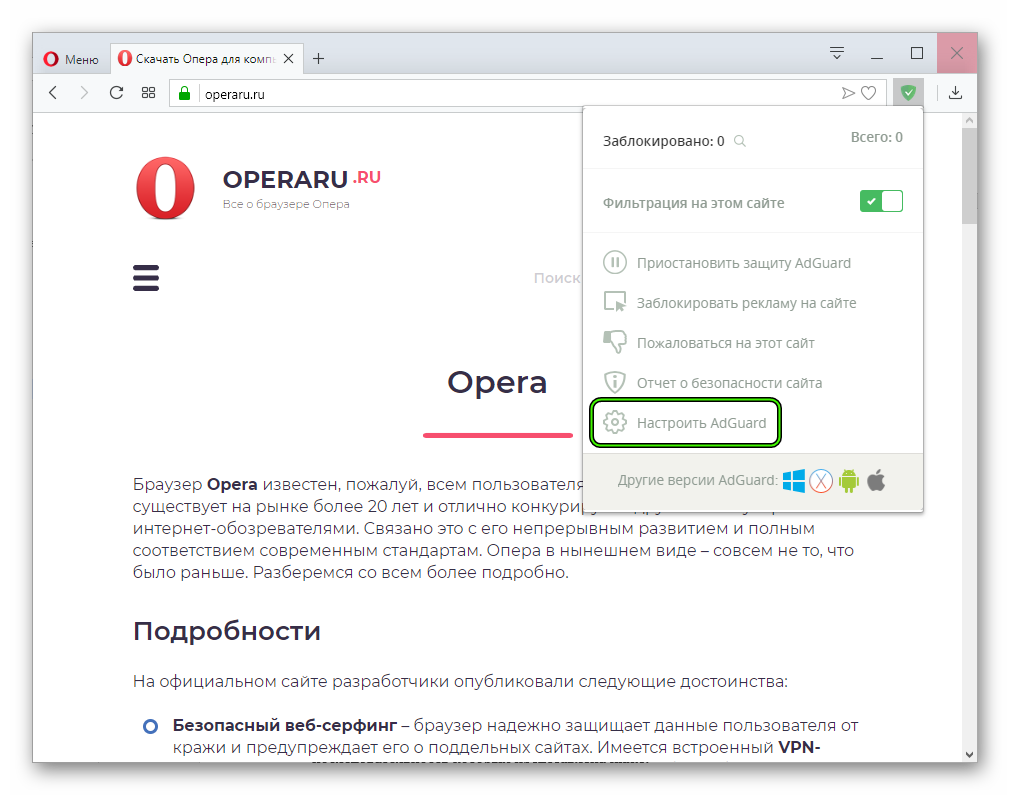
Task: Click the shield info report icon
Action: point(615,383)
